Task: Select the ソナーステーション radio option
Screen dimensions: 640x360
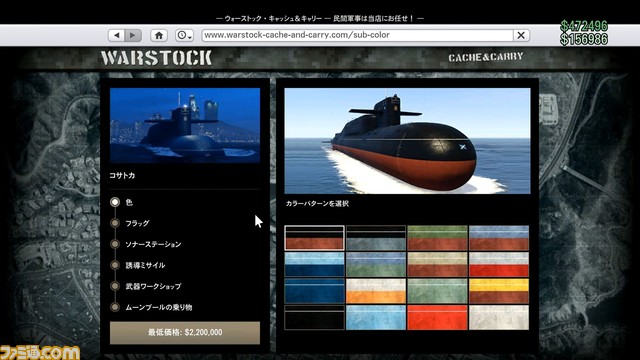Action: click(x=115, y=244)
